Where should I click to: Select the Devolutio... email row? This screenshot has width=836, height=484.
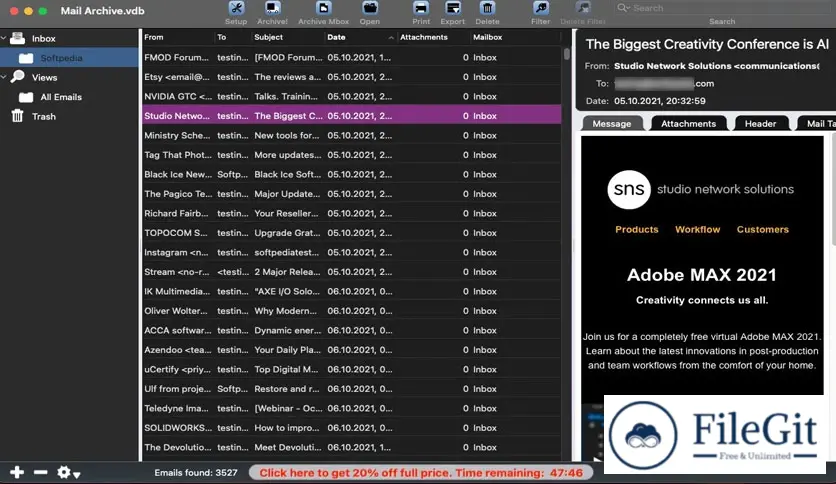pyautogui.click(x=352, y=447)
